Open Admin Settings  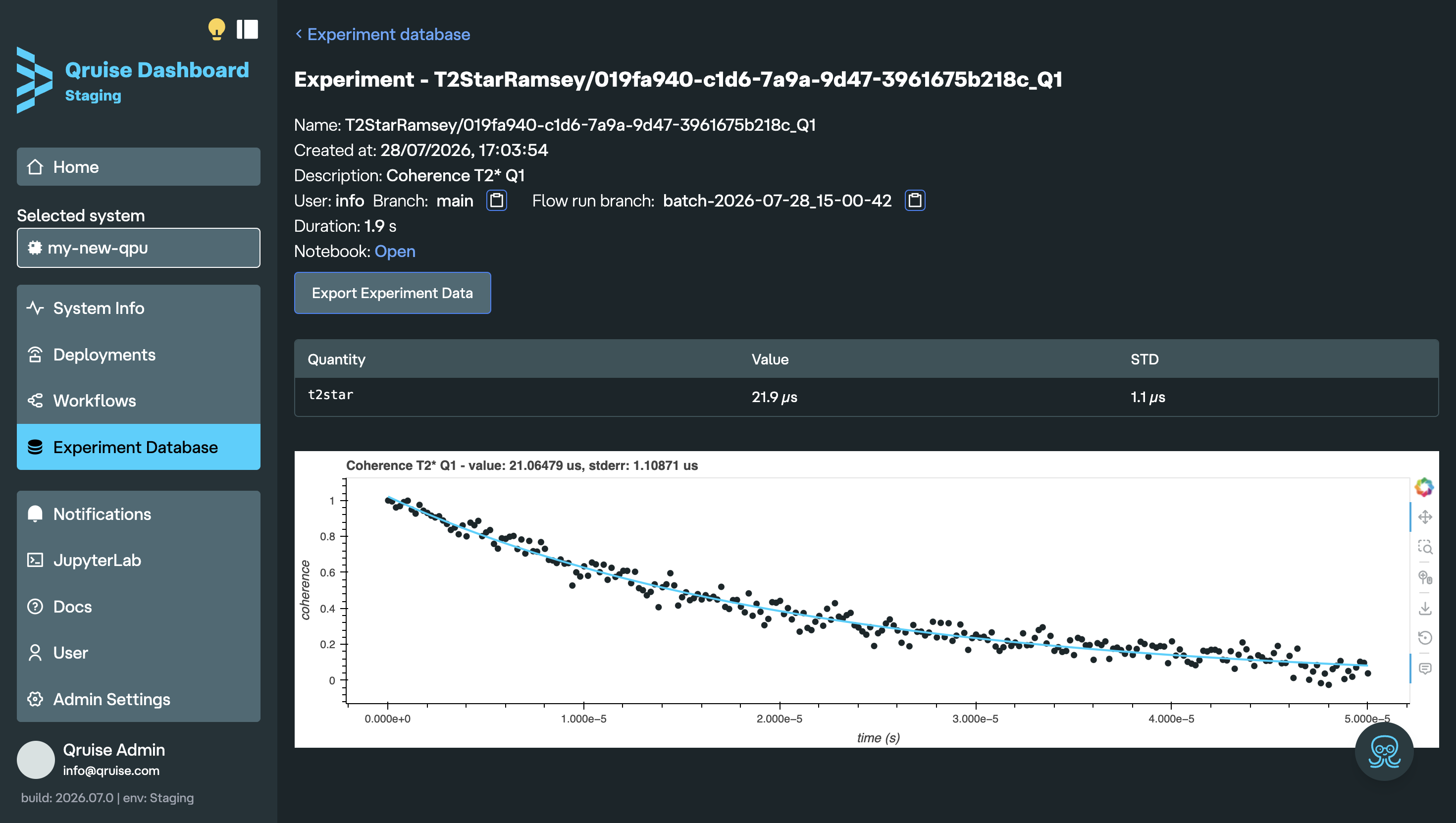click(139, 699)
